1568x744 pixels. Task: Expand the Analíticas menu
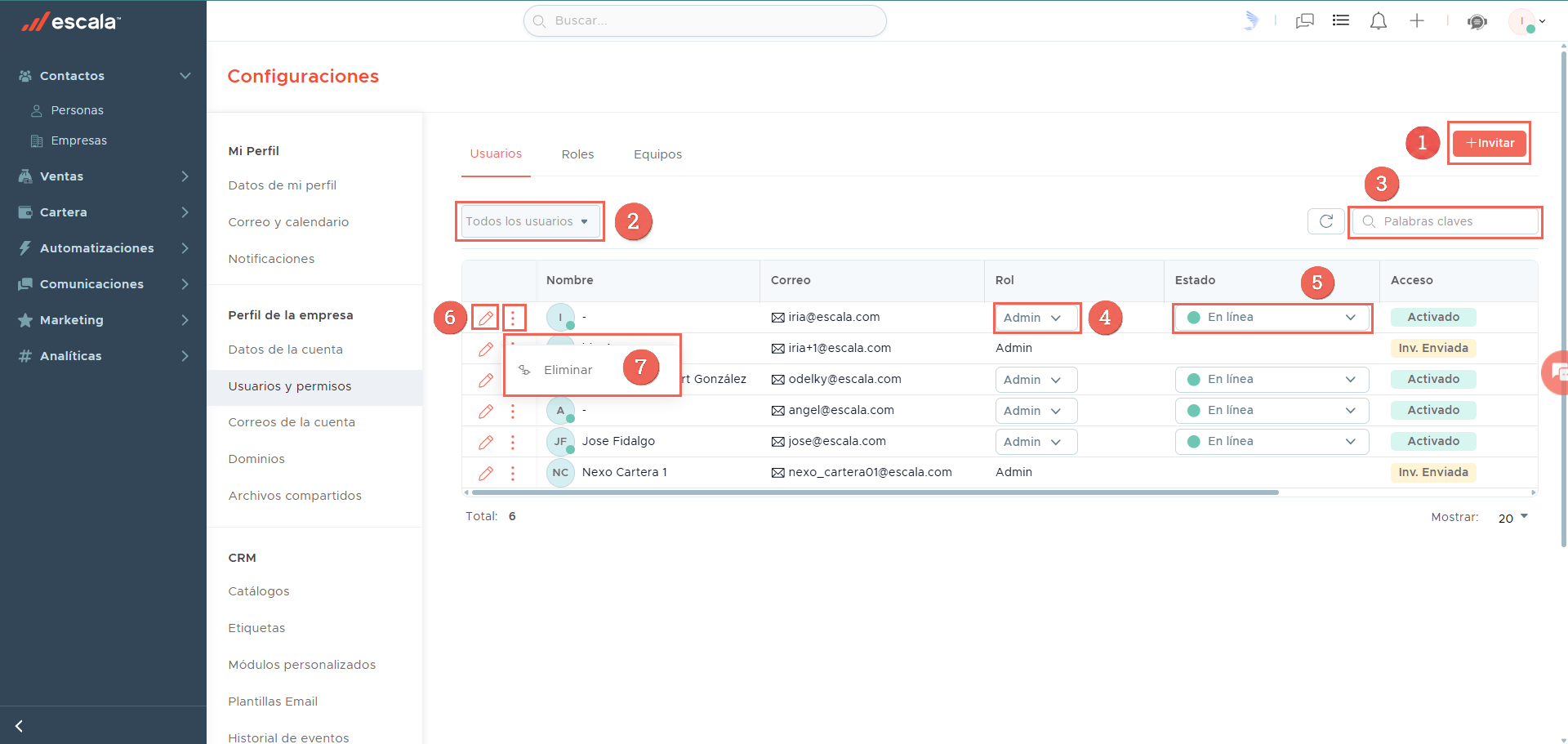click(185, 356)
